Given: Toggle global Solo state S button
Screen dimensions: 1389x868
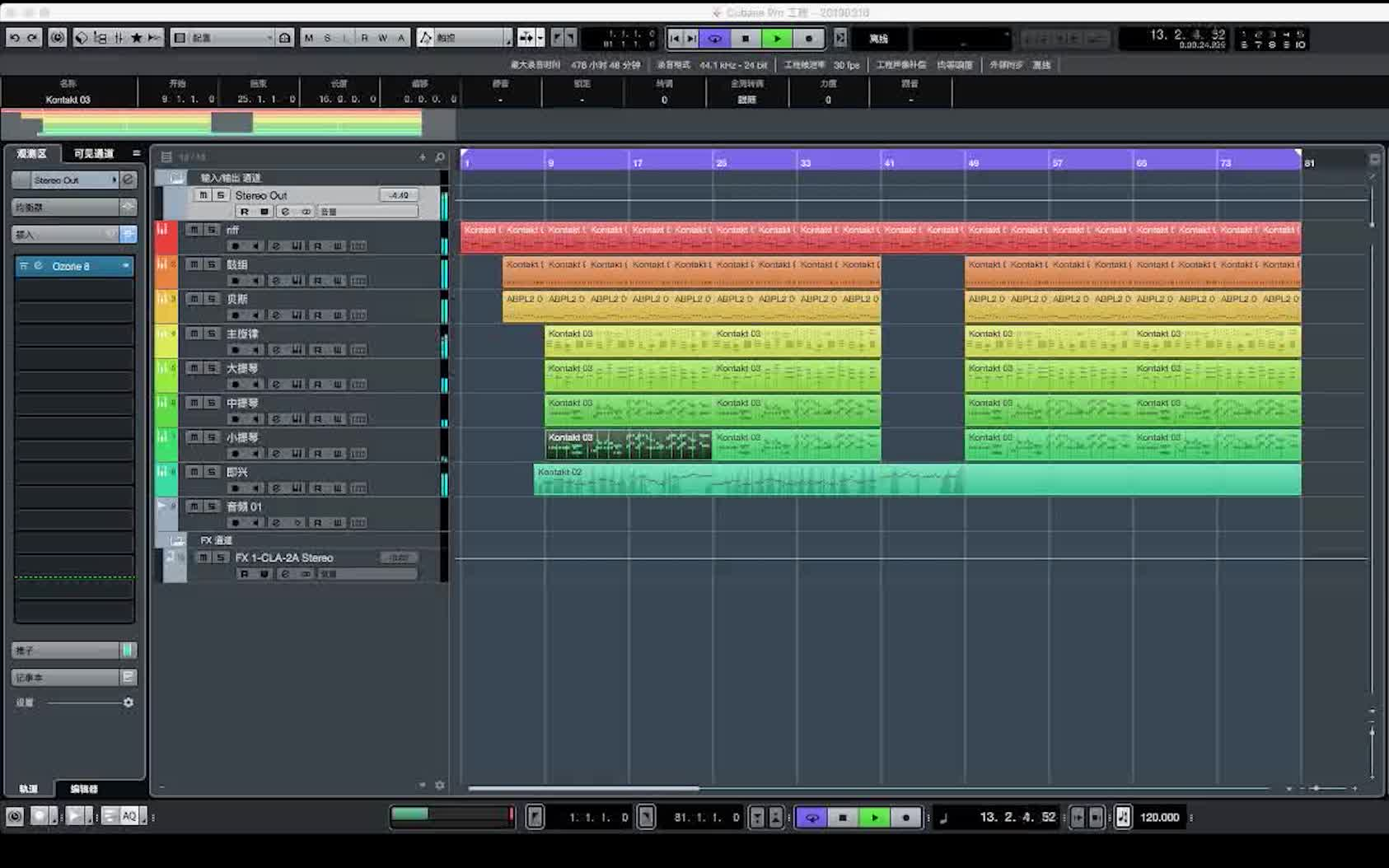Looking at the screenshot, I should point(327,38).
